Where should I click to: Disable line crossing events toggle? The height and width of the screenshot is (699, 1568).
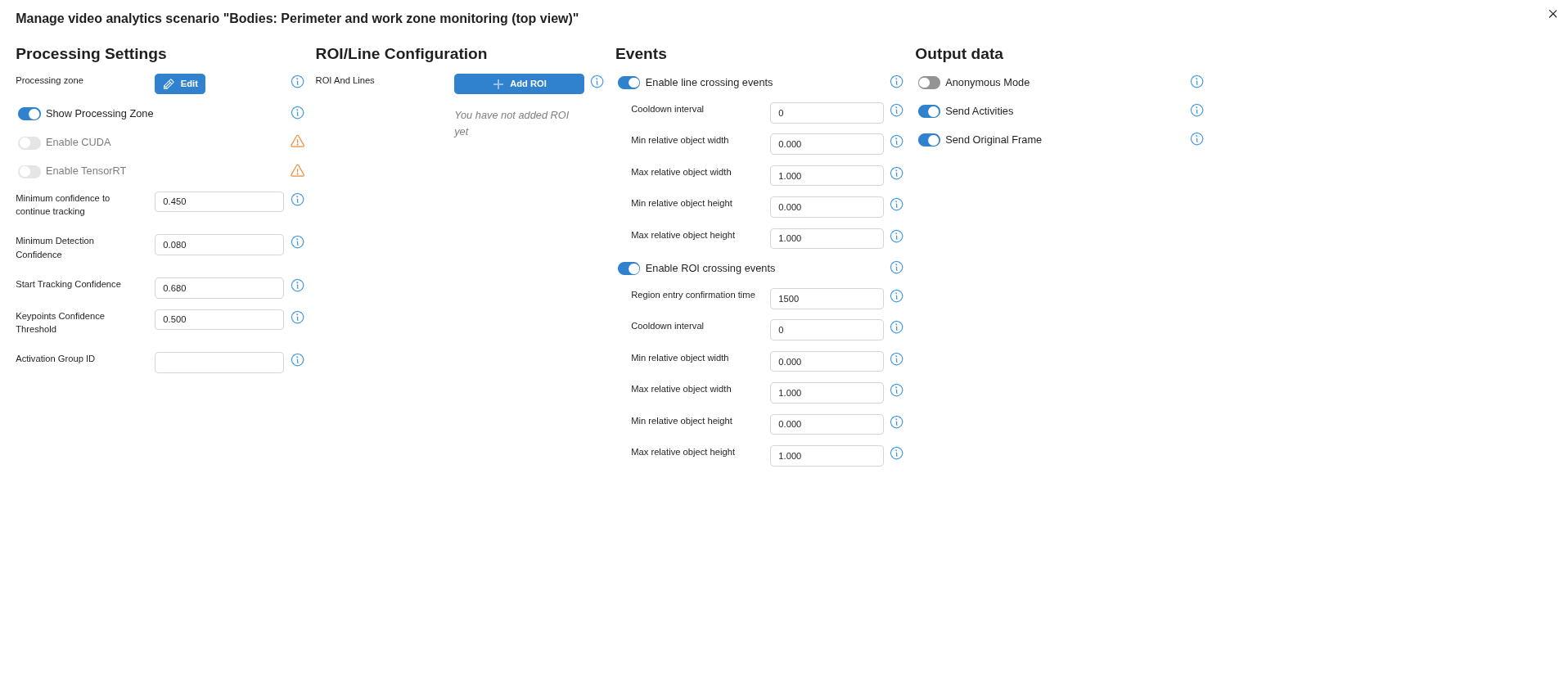629,83
